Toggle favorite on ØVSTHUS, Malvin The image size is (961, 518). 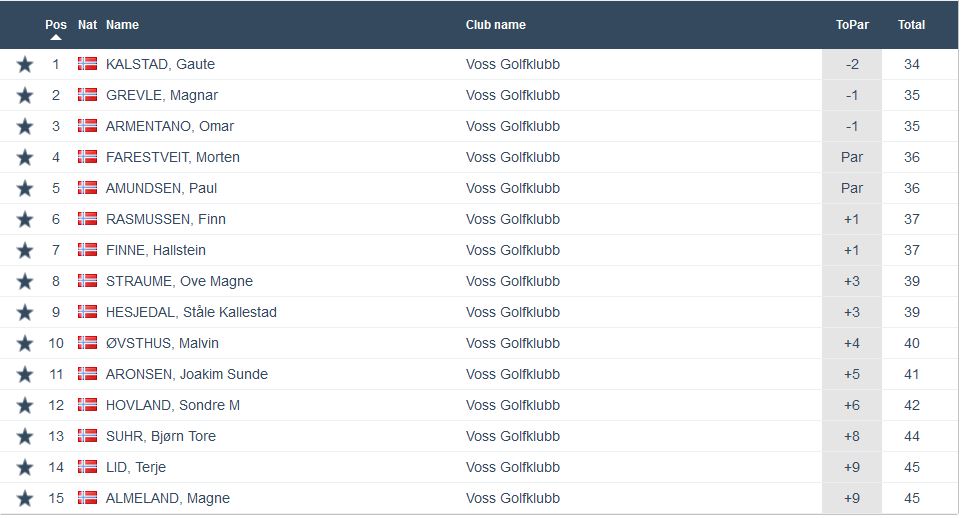tap(25, 344)
